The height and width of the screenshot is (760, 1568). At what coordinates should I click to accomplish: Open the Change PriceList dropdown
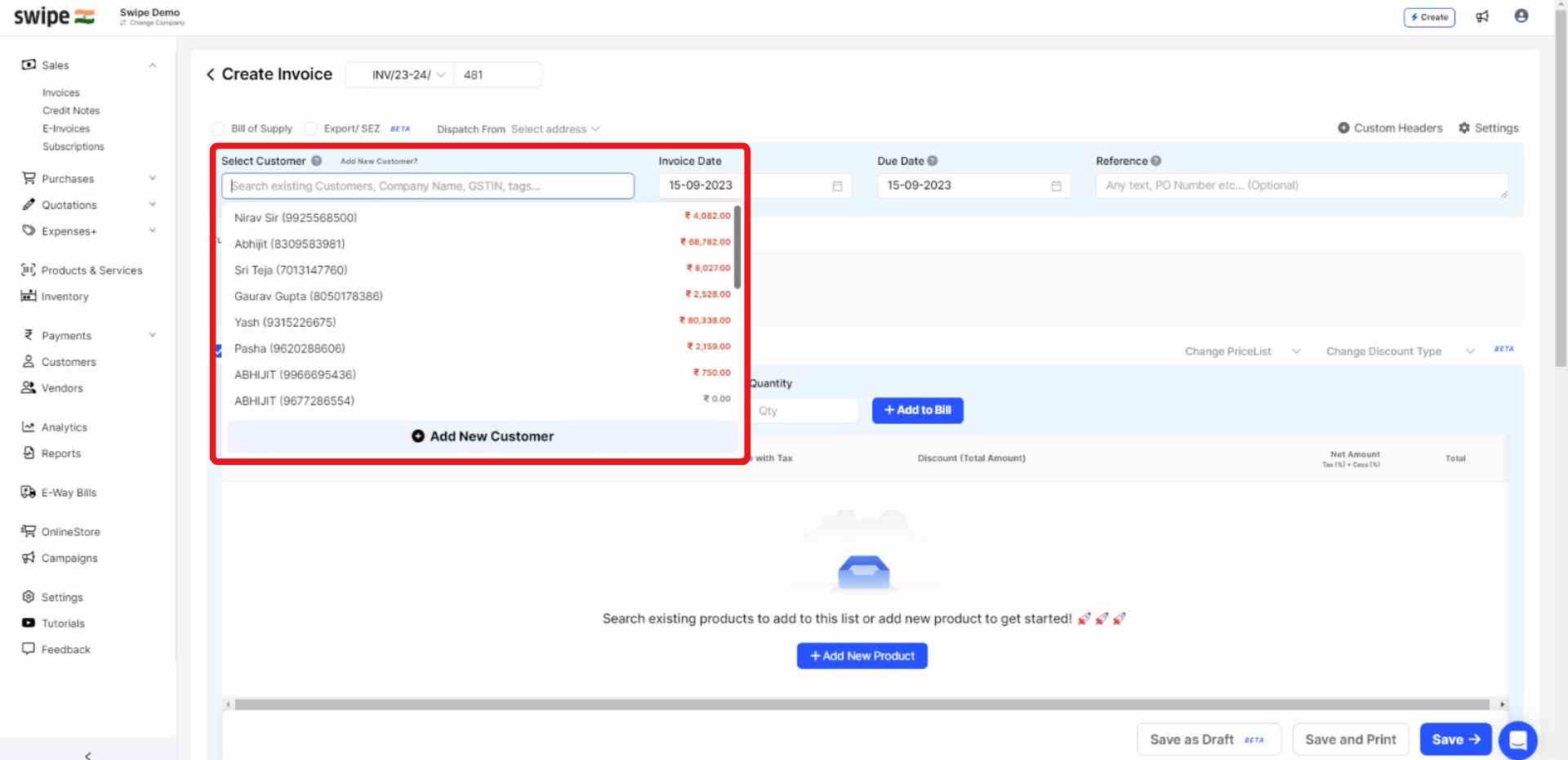[1241, 351]
